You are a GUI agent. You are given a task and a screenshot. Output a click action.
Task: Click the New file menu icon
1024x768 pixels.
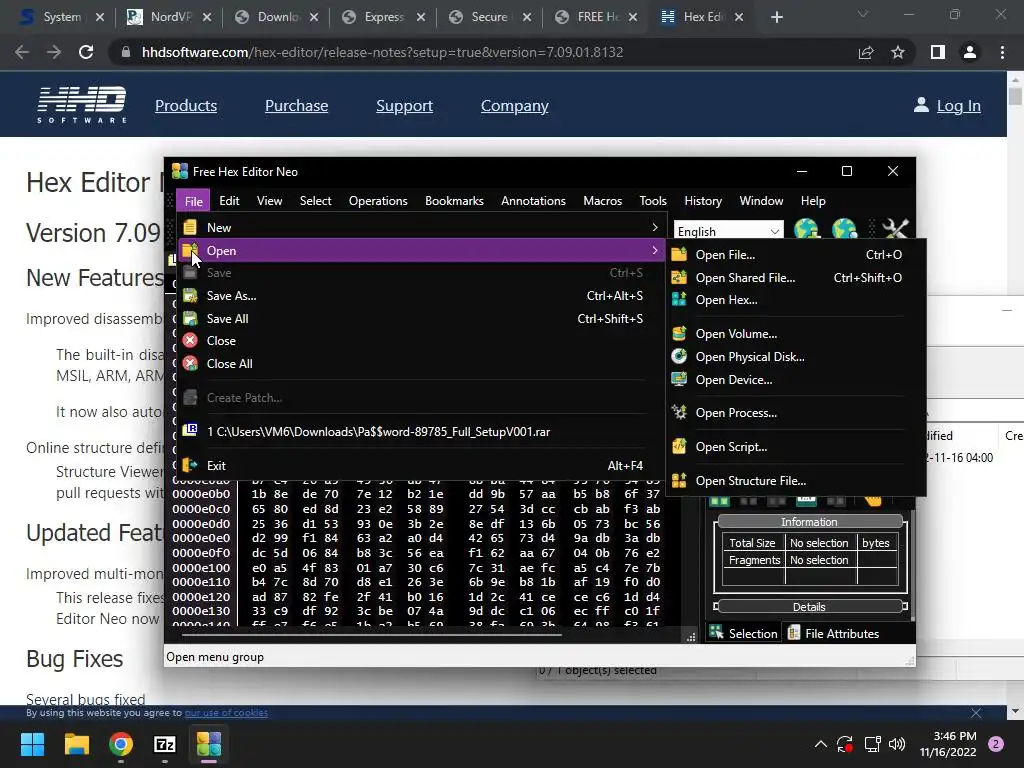tap(190, 227)
